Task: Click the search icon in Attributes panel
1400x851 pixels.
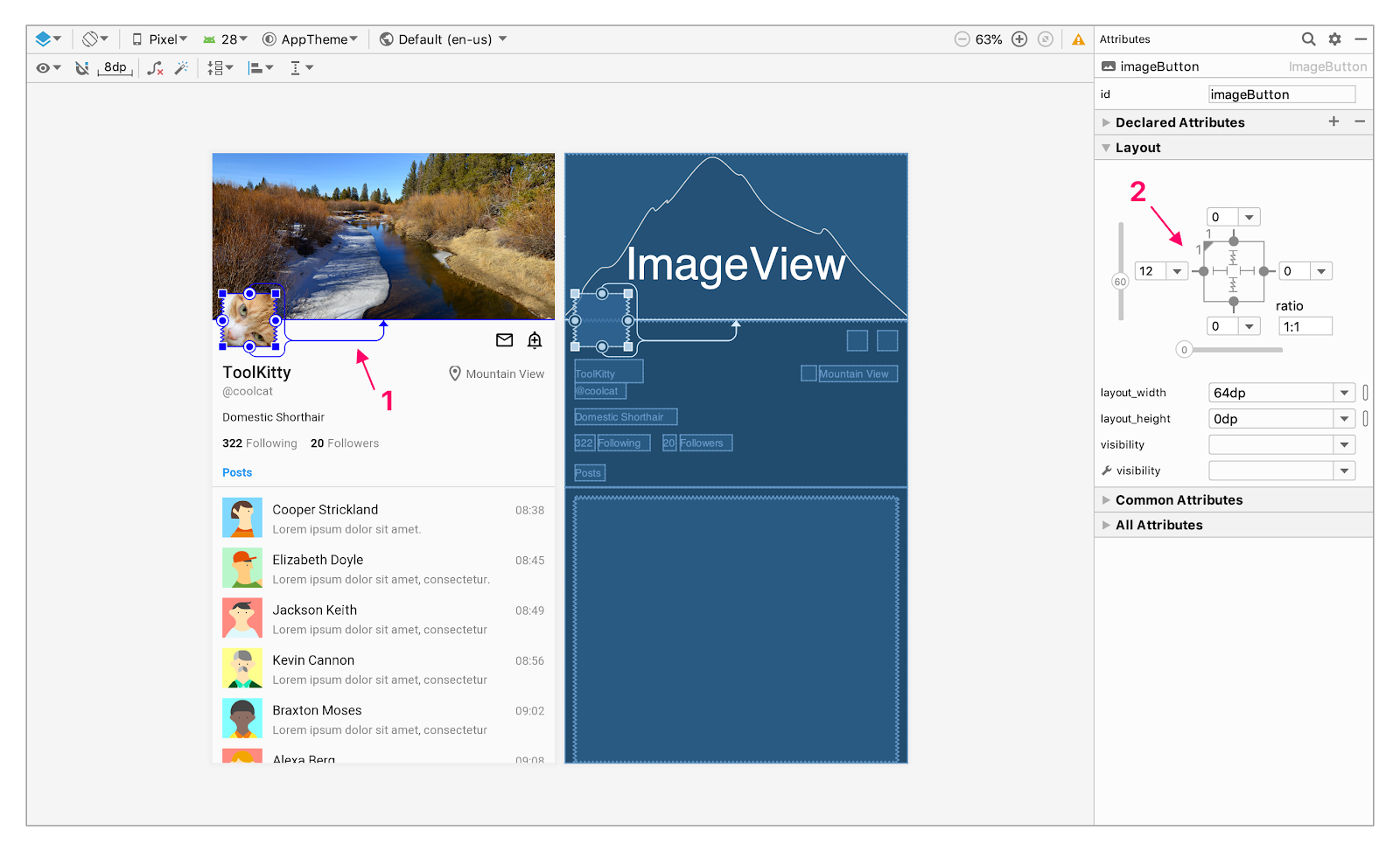Action: point(1308,38)
